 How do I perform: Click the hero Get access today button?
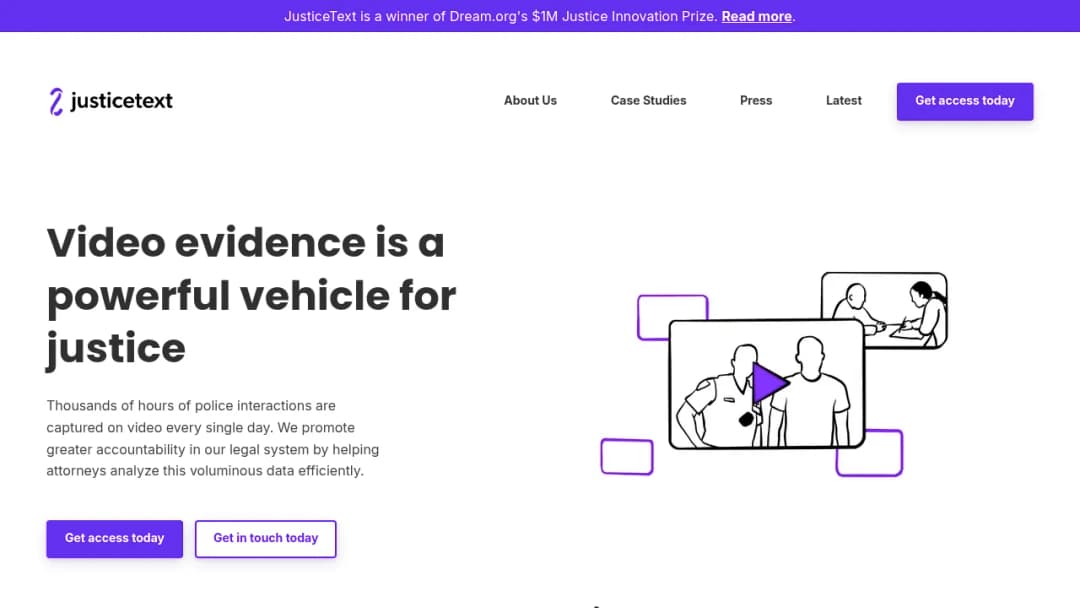click(114, 538)
